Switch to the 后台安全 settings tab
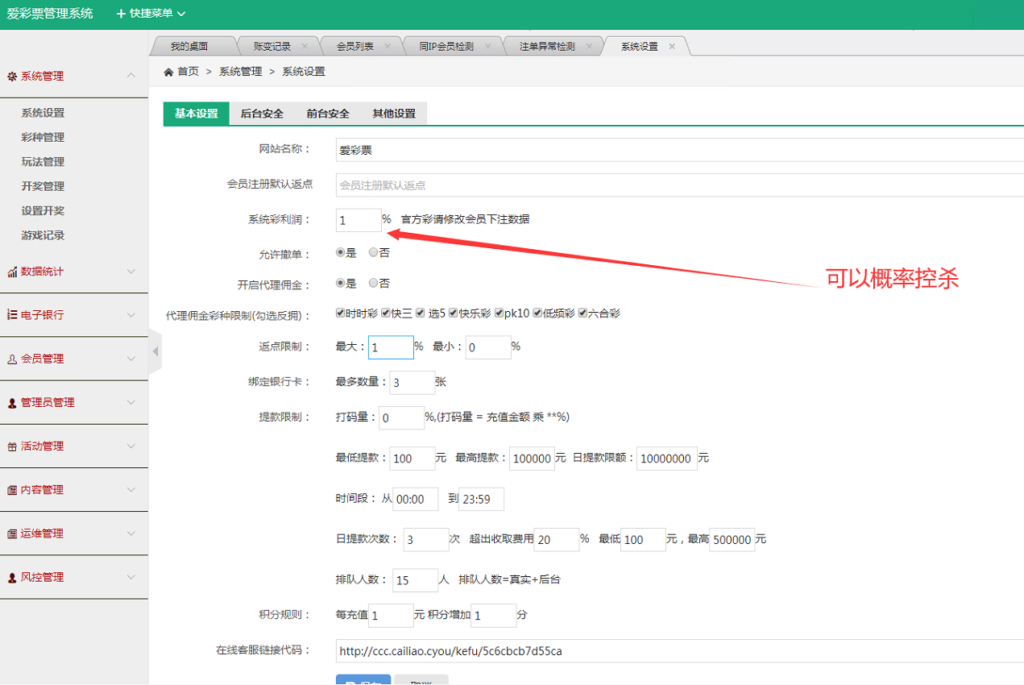This screenshot has width=1024, height=685. (261, 113)
